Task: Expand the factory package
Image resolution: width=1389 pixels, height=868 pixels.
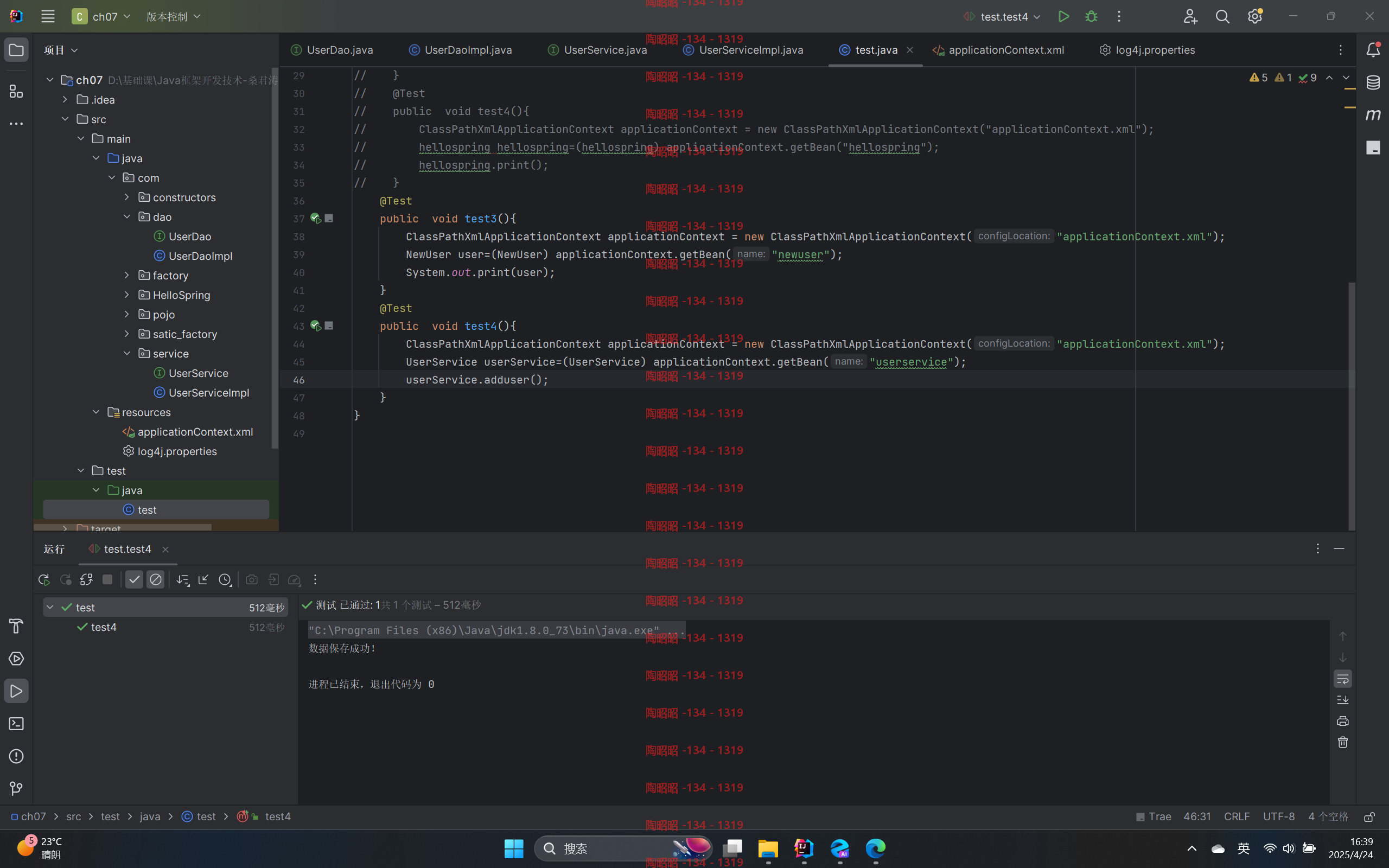Action: (127, 275)
